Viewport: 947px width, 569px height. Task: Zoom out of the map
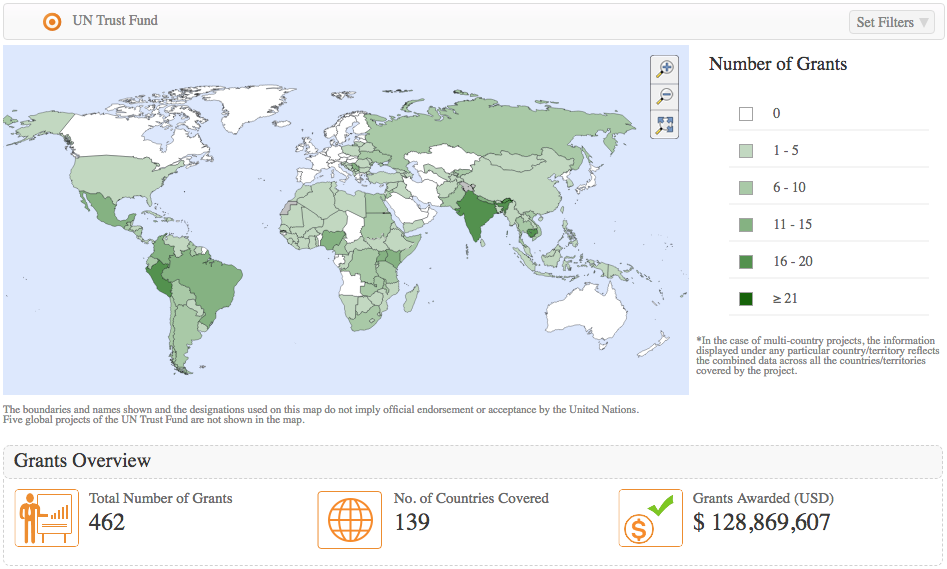click(x=664, y=96)
